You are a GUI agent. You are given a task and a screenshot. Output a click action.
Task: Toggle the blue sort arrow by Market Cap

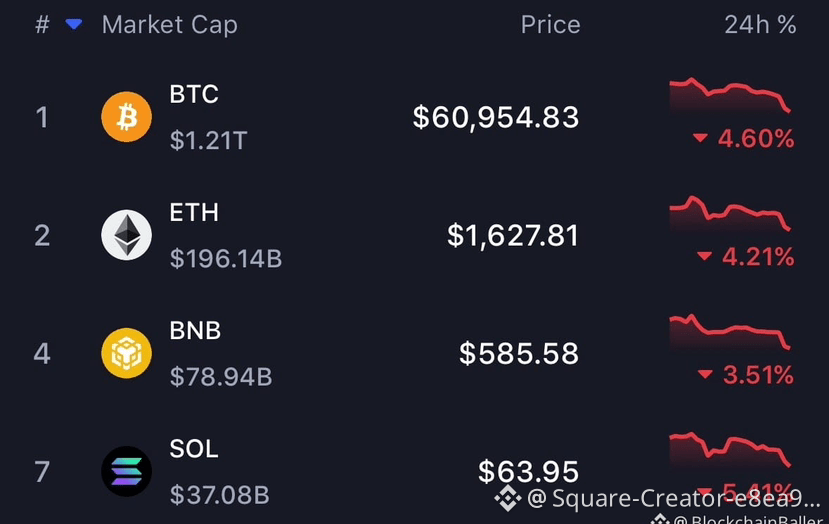(73, 24)
